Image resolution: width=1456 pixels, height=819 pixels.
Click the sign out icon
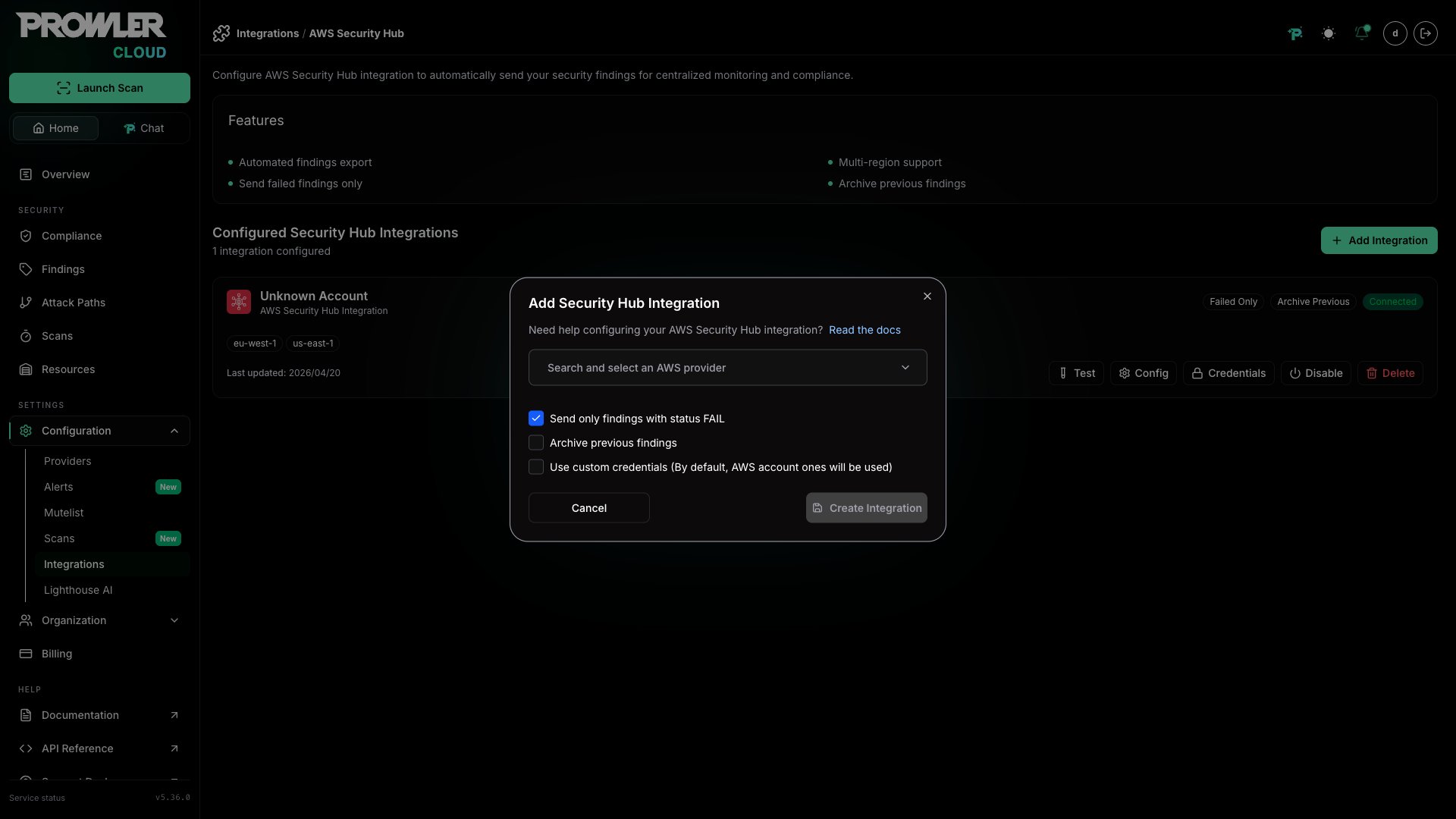[1426, 33]
